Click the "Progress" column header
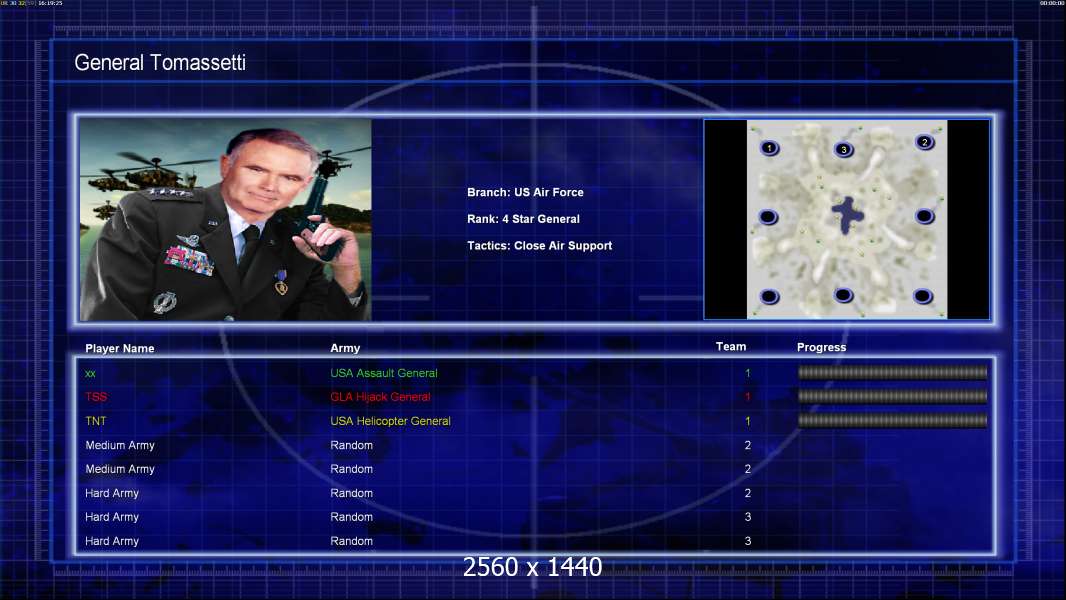The image size is (1066, 600). coord(821,347)
